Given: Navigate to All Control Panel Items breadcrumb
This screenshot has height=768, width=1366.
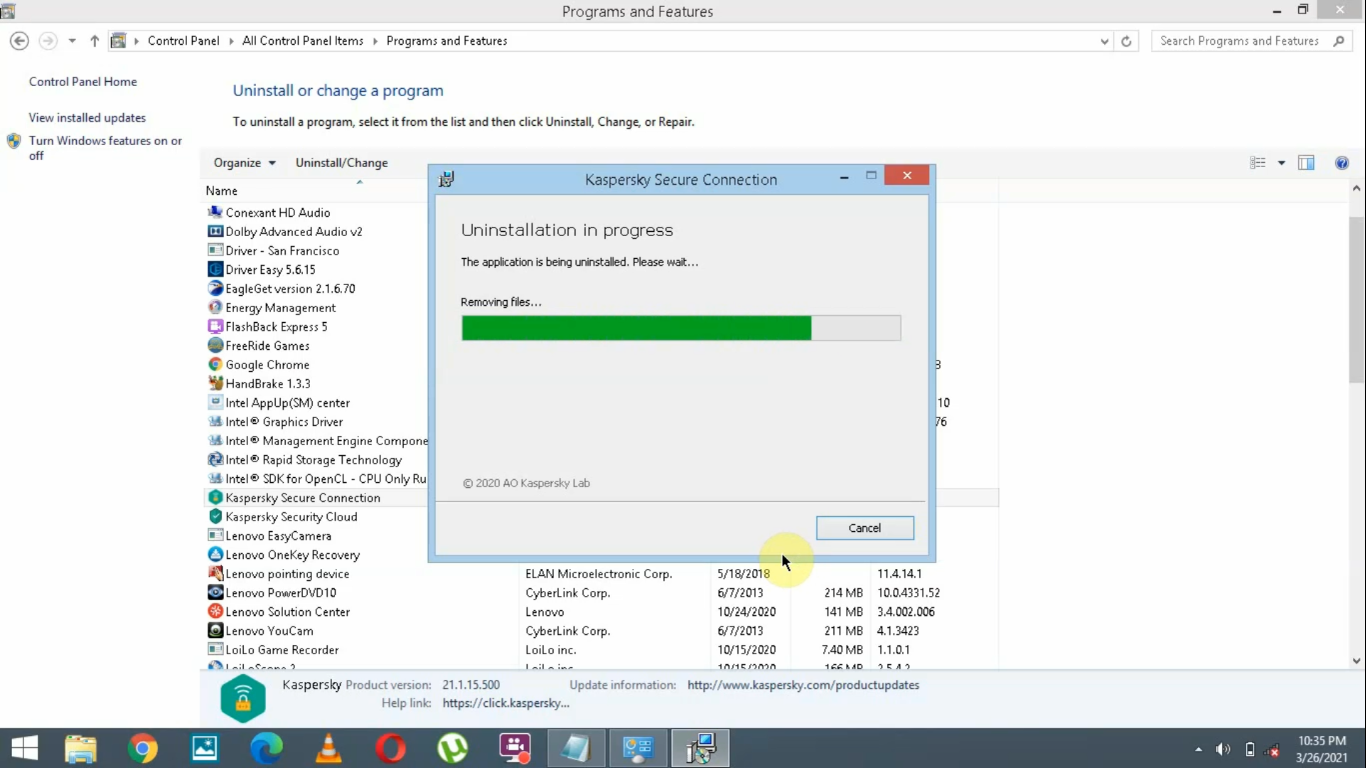Looking at the screenshot, I should [x=302, y=41].
